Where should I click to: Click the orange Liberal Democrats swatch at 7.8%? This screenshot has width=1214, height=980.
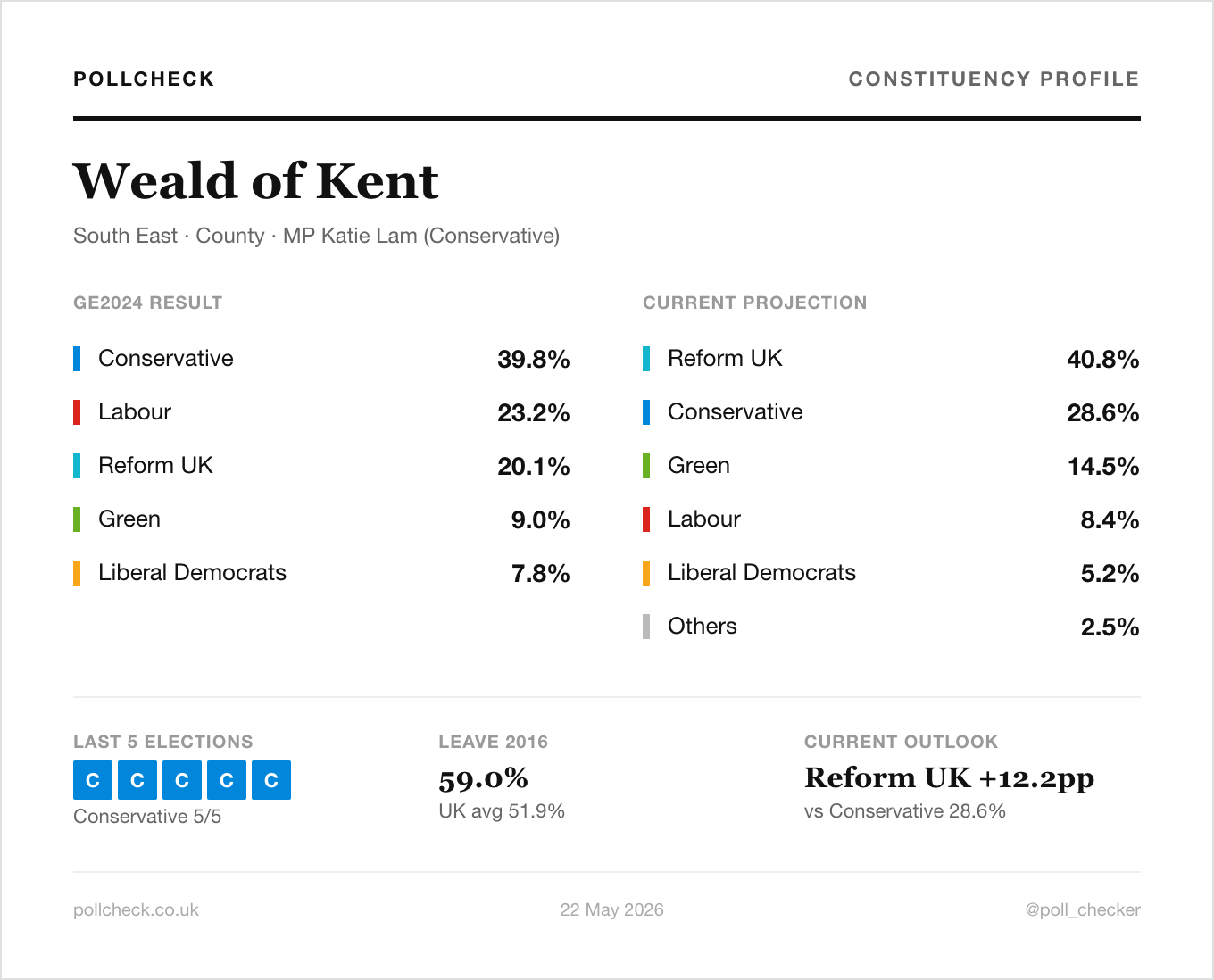tap(77, 573)
